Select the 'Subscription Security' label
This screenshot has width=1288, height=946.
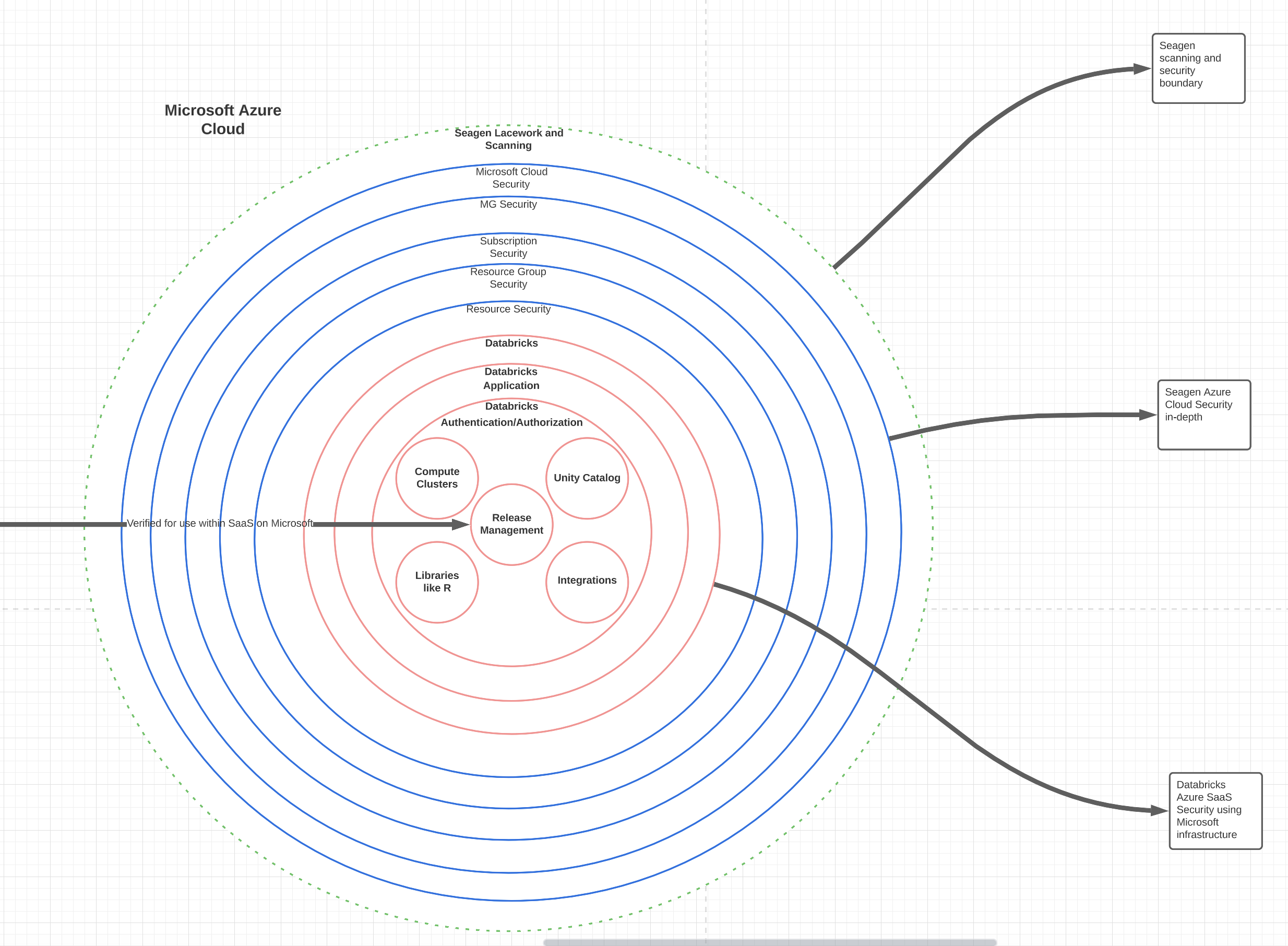click(508, 247)
